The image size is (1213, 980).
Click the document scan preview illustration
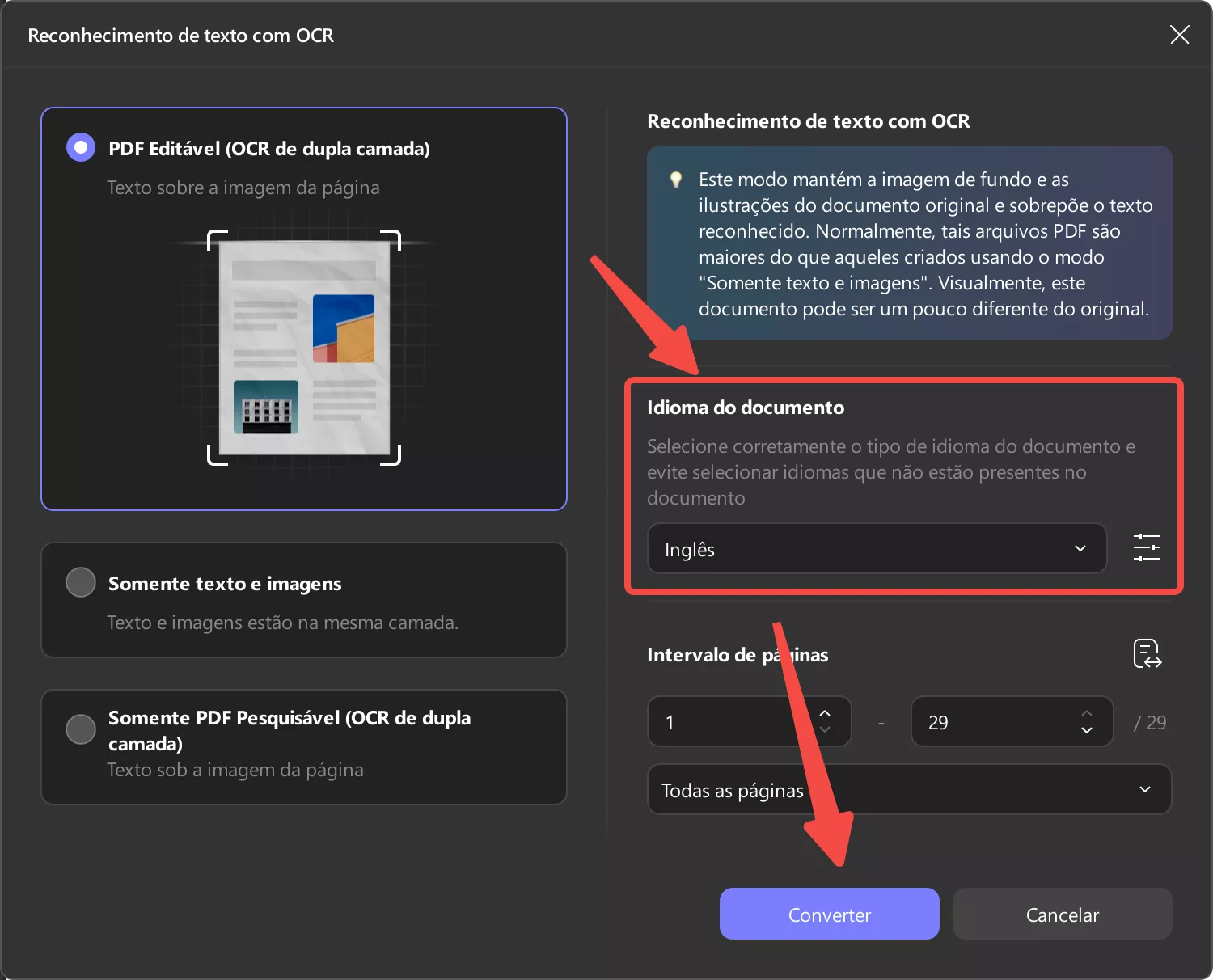(303, 348)
